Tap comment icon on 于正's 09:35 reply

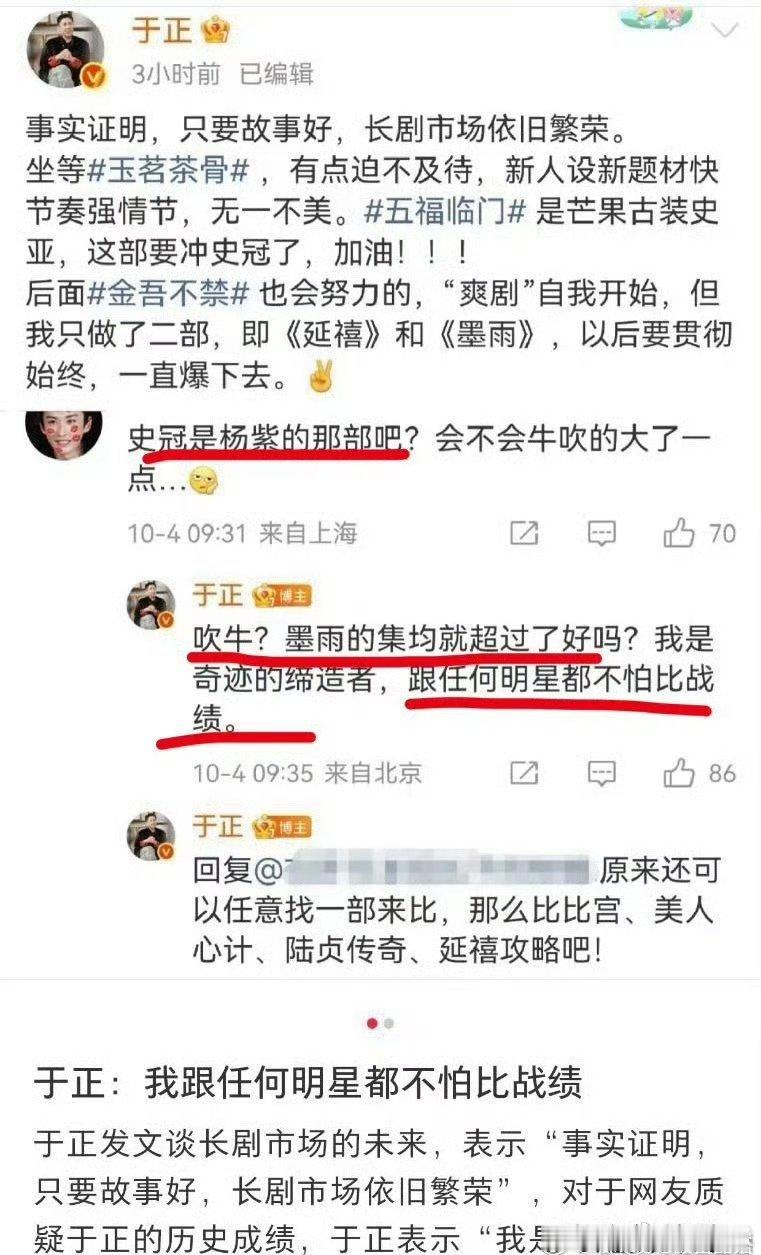(601, 772)
